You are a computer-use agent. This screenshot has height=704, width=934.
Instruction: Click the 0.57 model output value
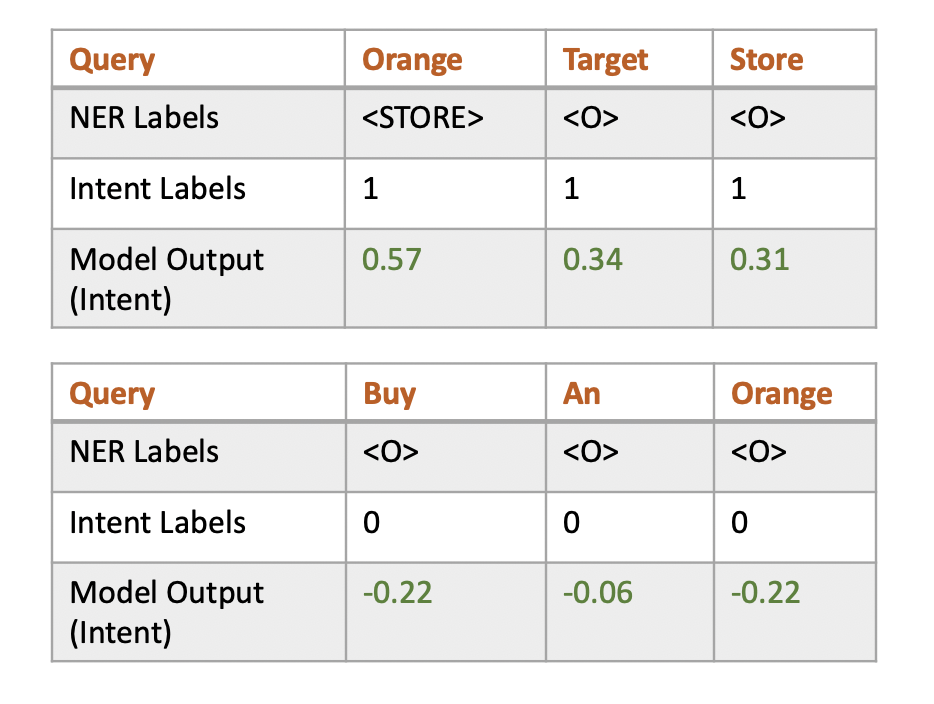pyautogui.click(x=392, y=260)
